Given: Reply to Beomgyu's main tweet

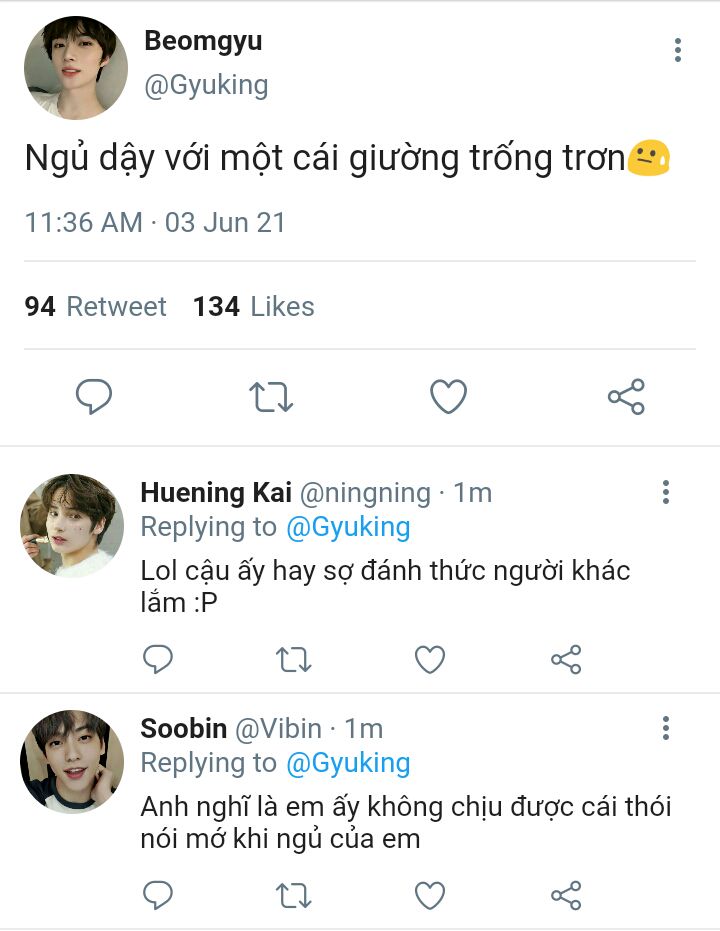Looking at the screenshot, I should pyautogui.click(x=94, y=397).
